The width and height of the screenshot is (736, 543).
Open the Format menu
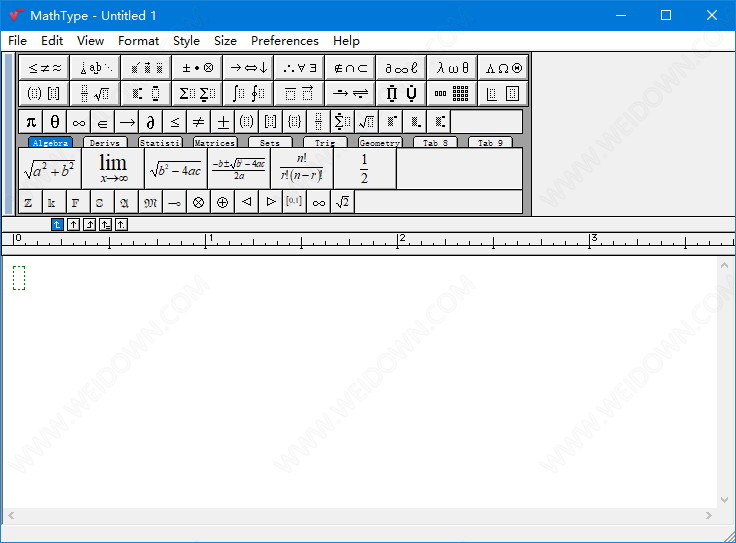[x=138, y=41]
